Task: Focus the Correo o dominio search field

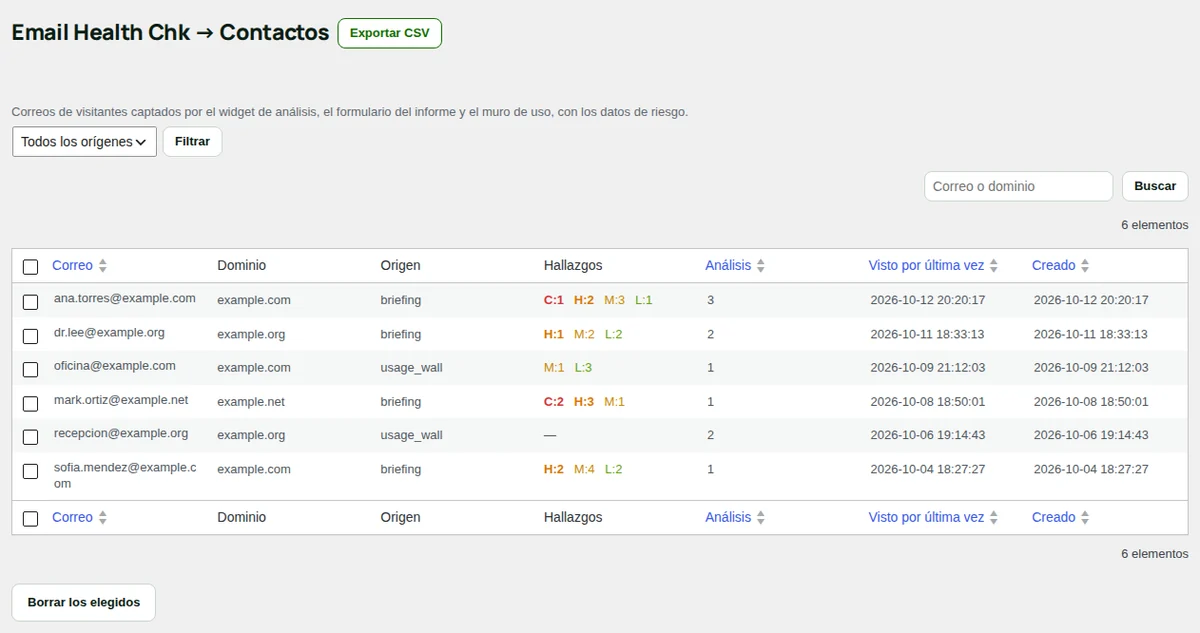Action: pyautogui.click(x=1018, y=186)
